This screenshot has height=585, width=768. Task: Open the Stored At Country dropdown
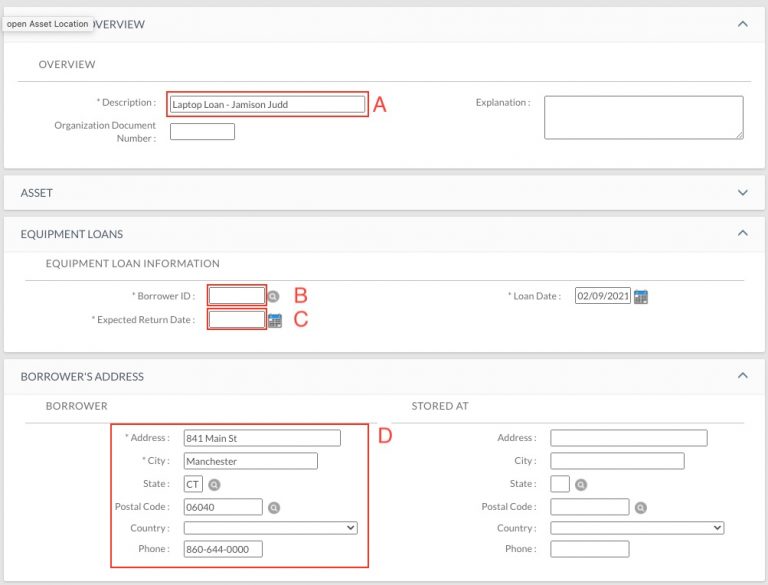(x=637, y=528)
